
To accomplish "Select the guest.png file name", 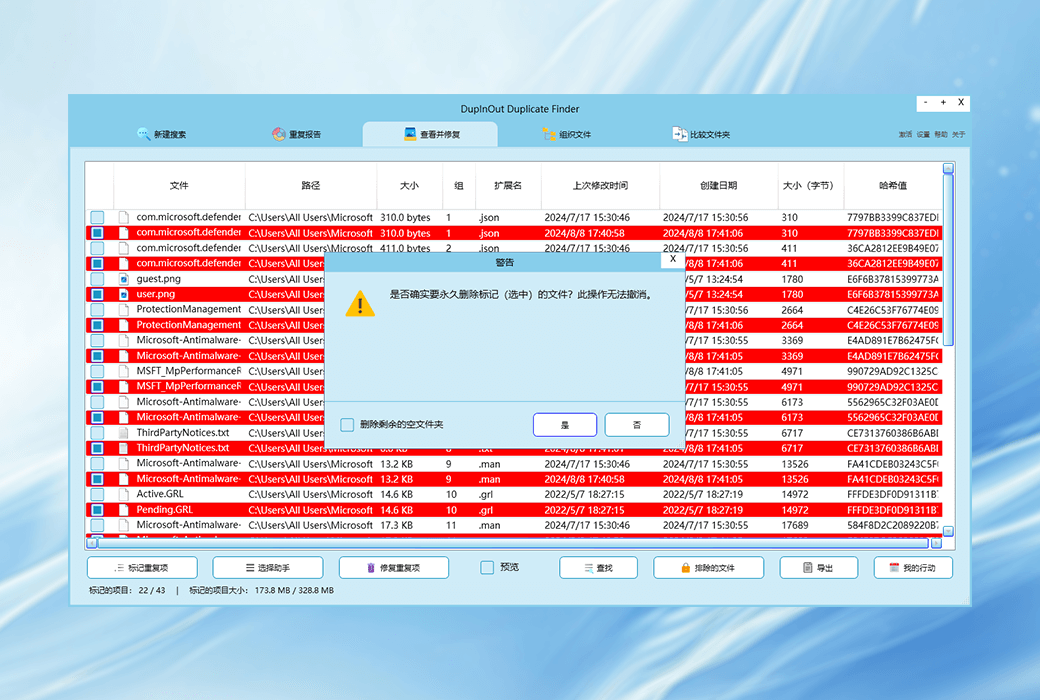I will [x=159, y=279].
